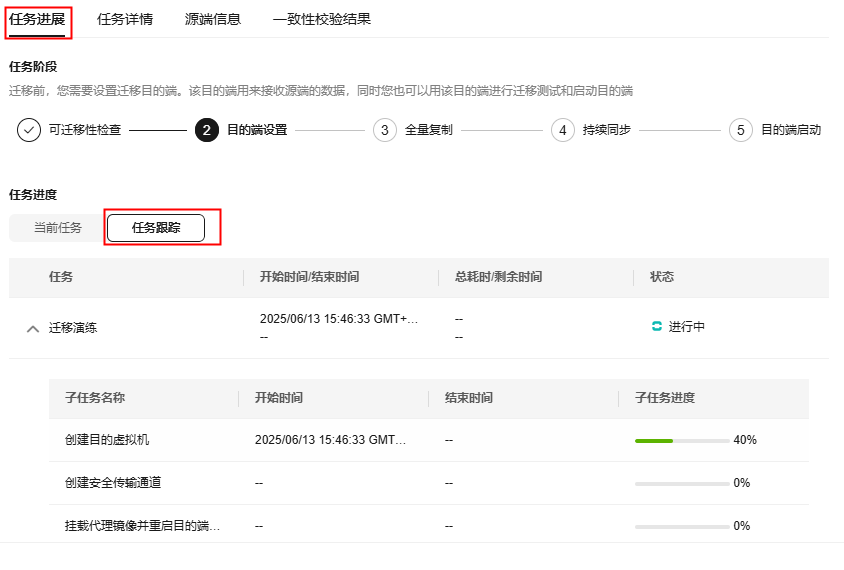The height and width of the screenshot is (570, 844).
Task: Click the completed 可迁移性检查 step checkmark icon
Action: click(29, 130)
